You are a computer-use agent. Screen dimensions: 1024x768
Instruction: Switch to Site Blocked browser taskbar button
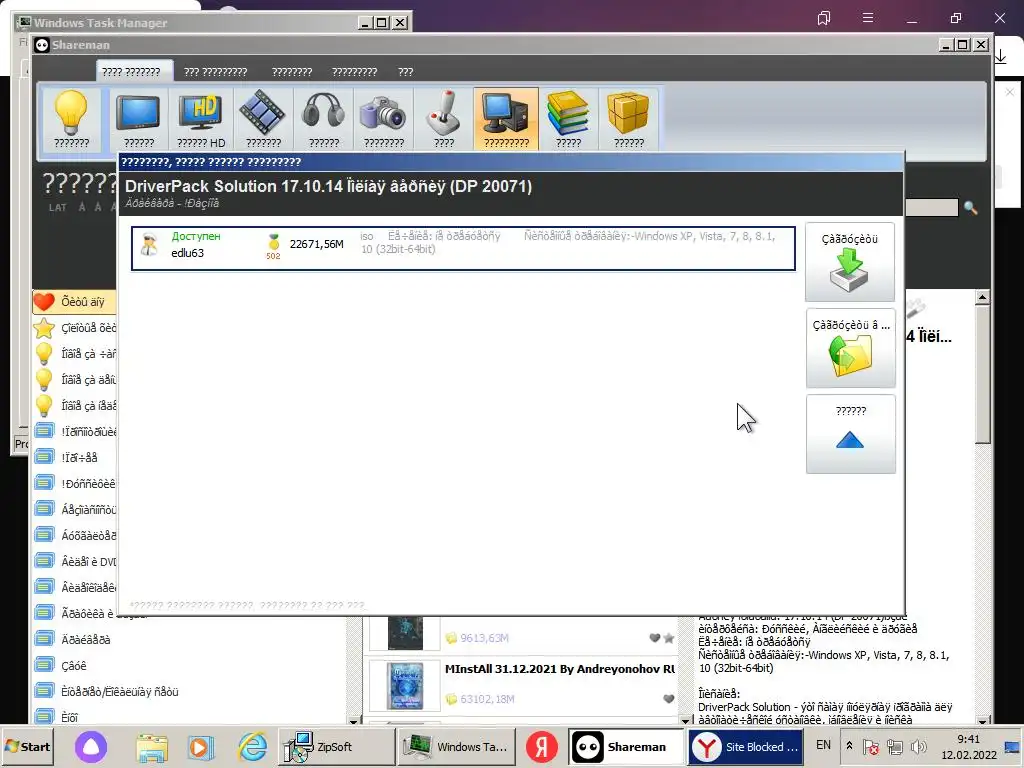pos(746,746)
